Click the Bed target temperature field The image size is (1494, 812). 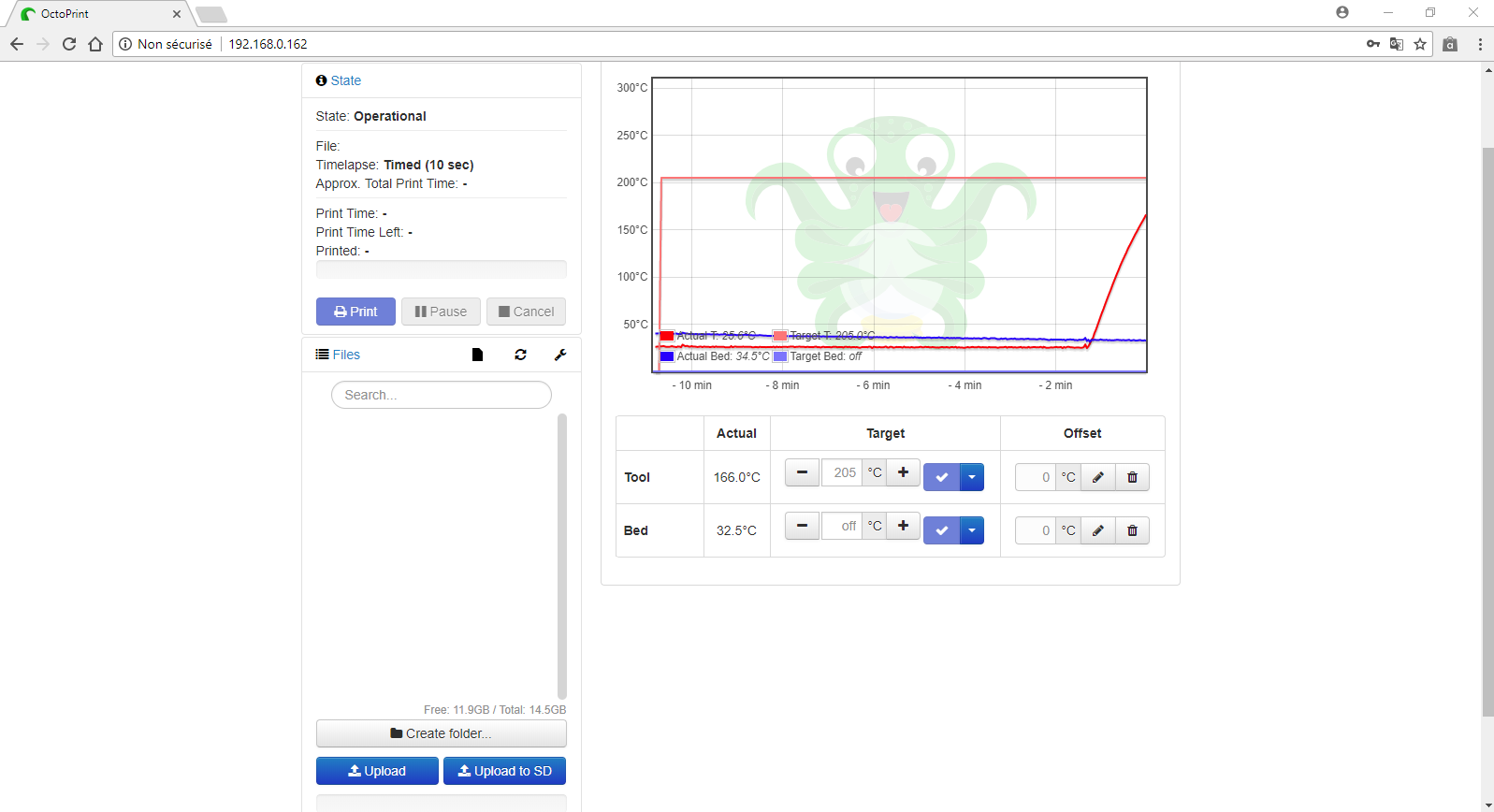tap(842, 526)
